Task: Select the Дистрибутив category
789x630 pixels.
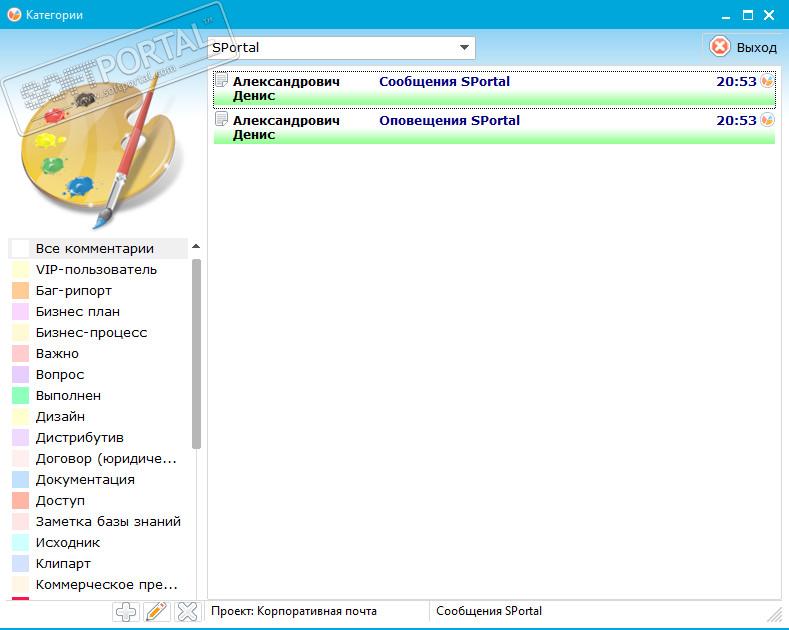Action: point(98,438)
